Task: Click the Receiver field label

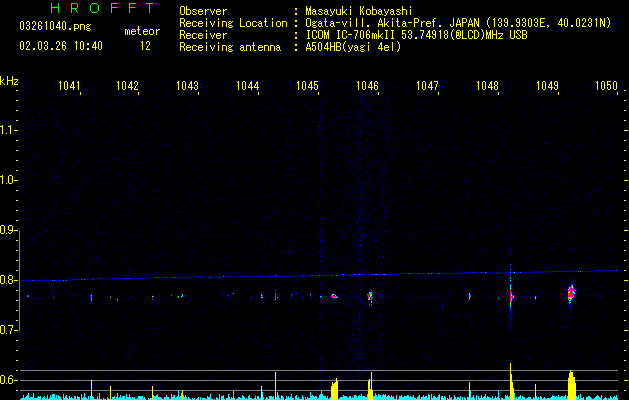Action: click(x=203, y=35)
